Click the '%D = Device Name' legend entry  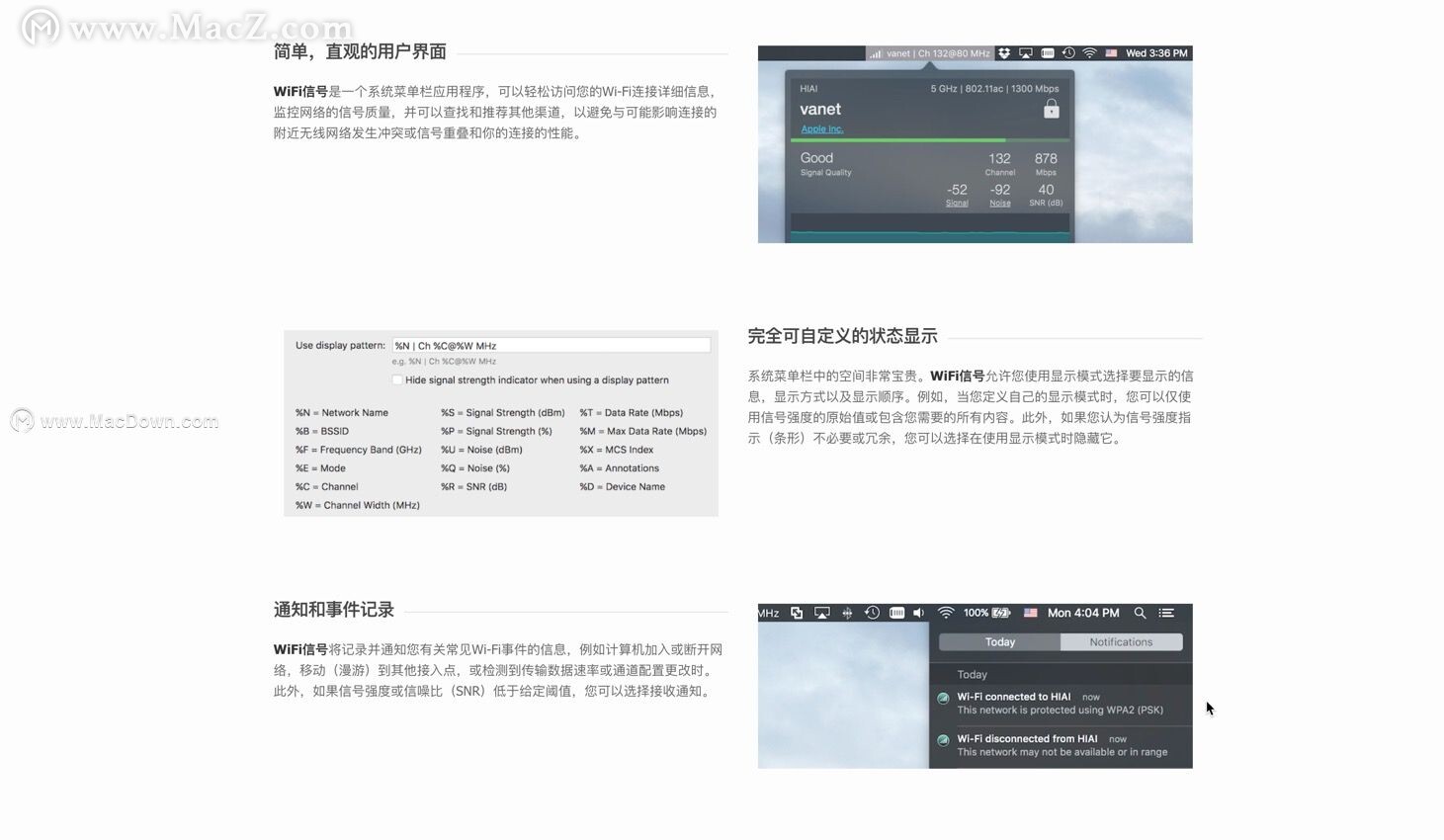623,487
